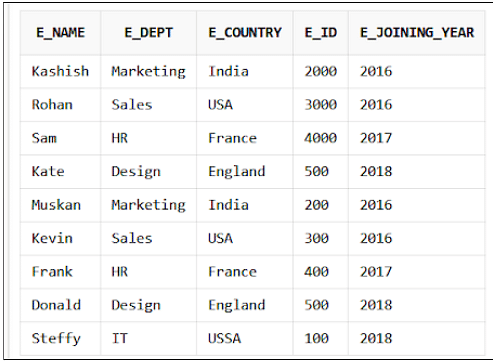
Task: Click the ID cell showing 300
Action: pos(321,239)
